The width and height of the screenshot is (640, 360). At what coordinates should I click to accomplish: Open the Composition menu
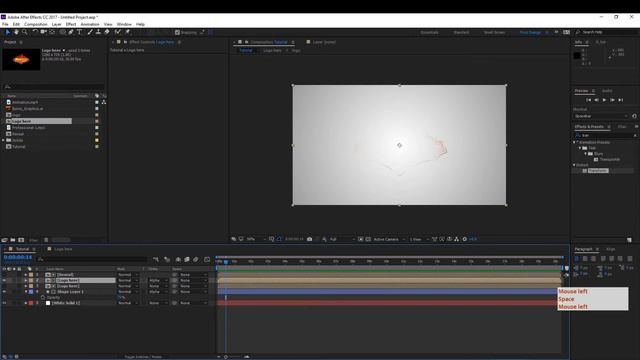[x=36, y=24]
